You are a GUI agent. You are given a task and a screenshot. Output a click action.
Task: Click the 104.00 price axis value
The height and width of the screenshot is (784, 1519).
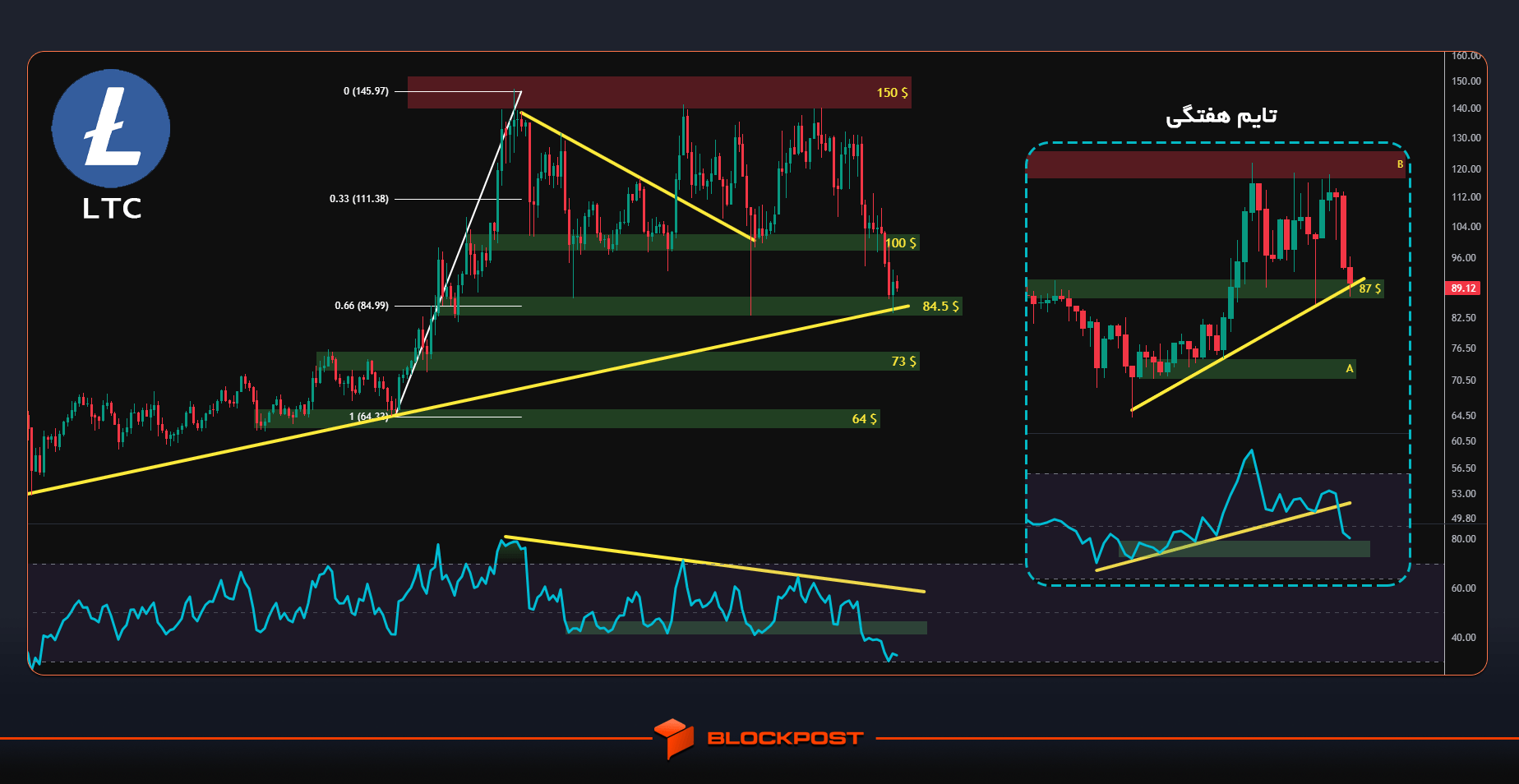click(x=1466, y=227)
